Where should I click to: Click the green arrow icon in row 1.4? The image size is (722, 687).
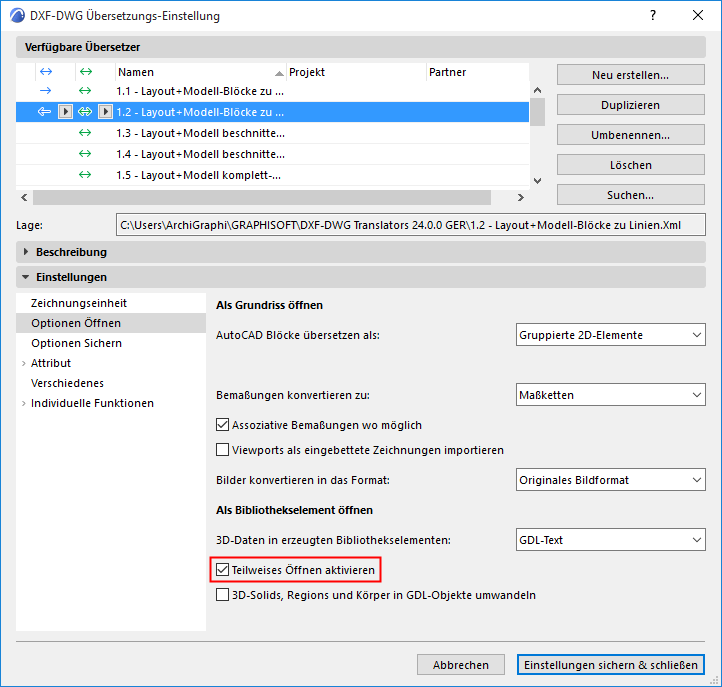coord(85,153)
